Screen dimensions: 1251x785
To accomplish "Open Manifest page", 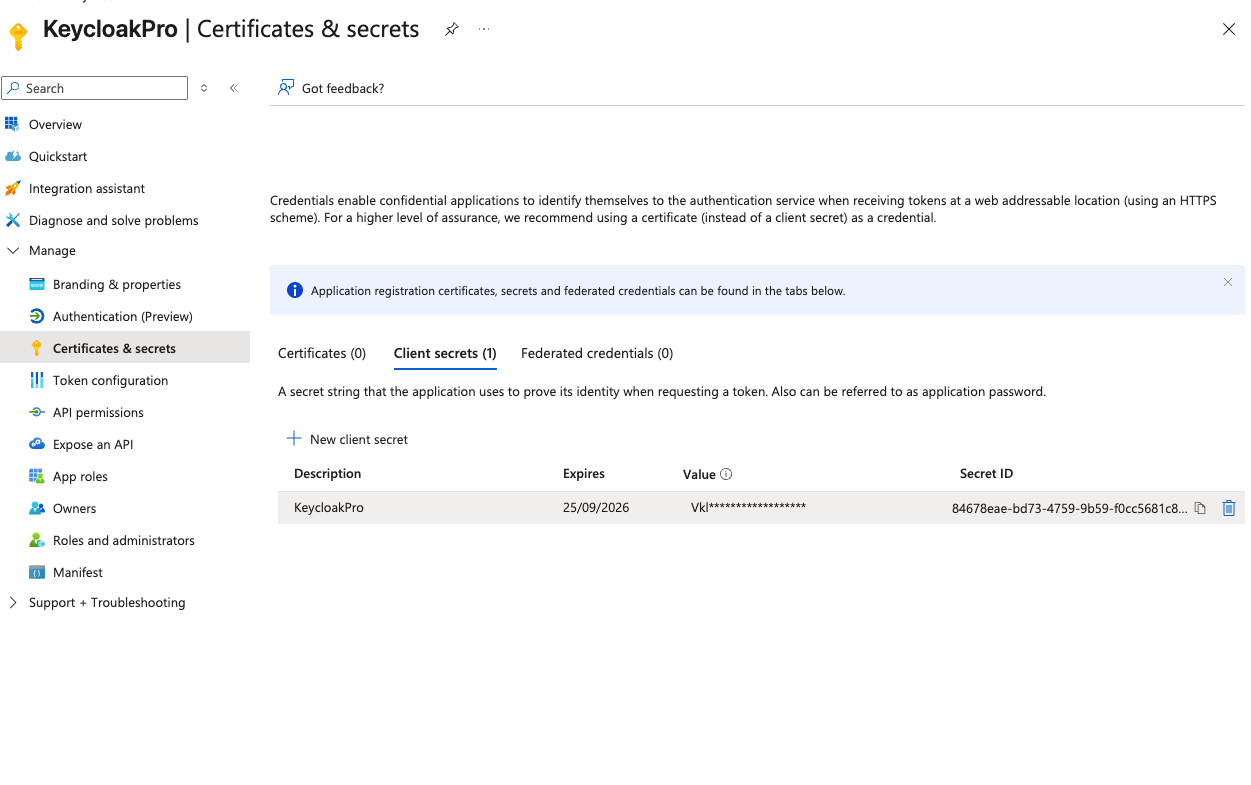I will coord(78,572).
